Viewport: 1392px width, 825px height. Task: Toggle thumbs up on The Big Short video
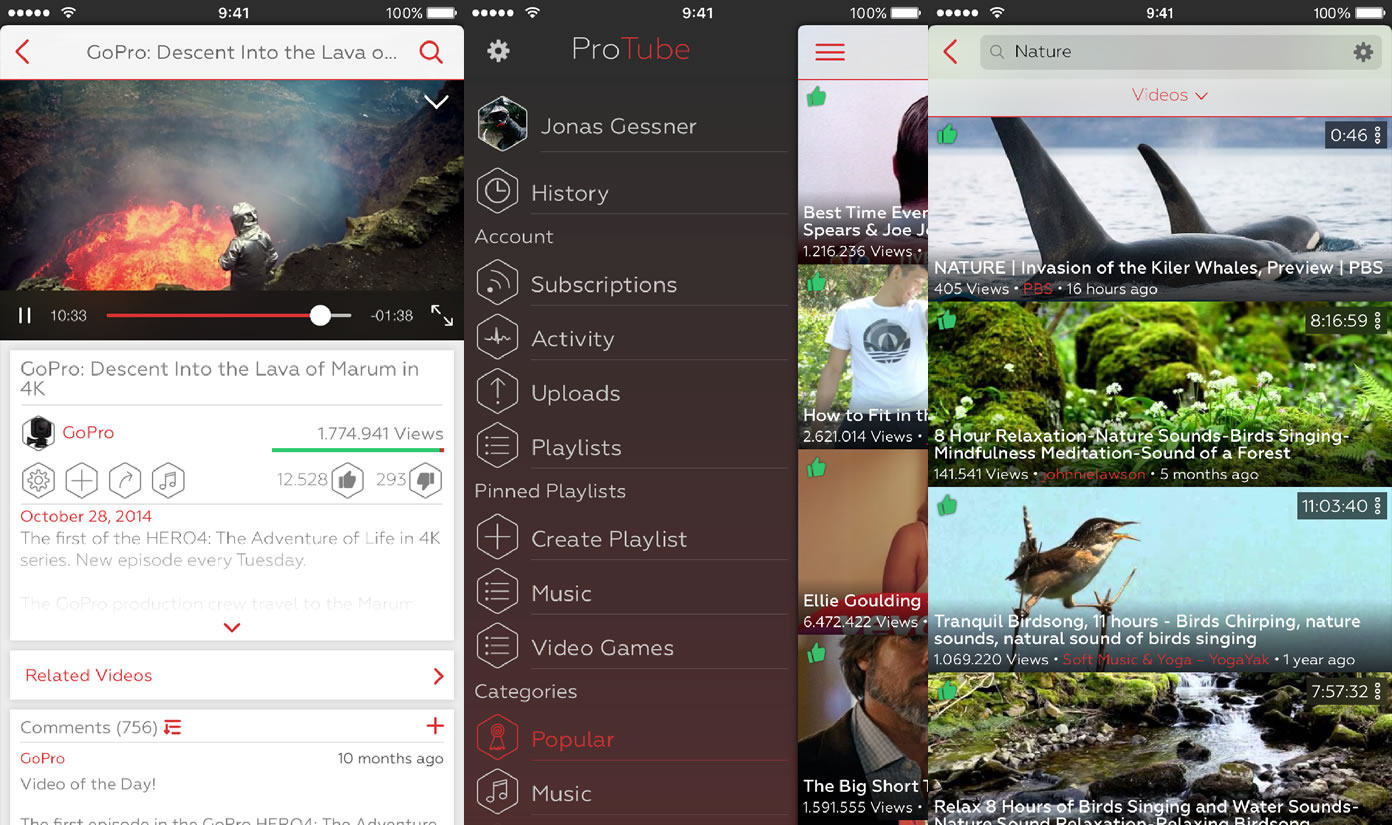tap(816, 652)
